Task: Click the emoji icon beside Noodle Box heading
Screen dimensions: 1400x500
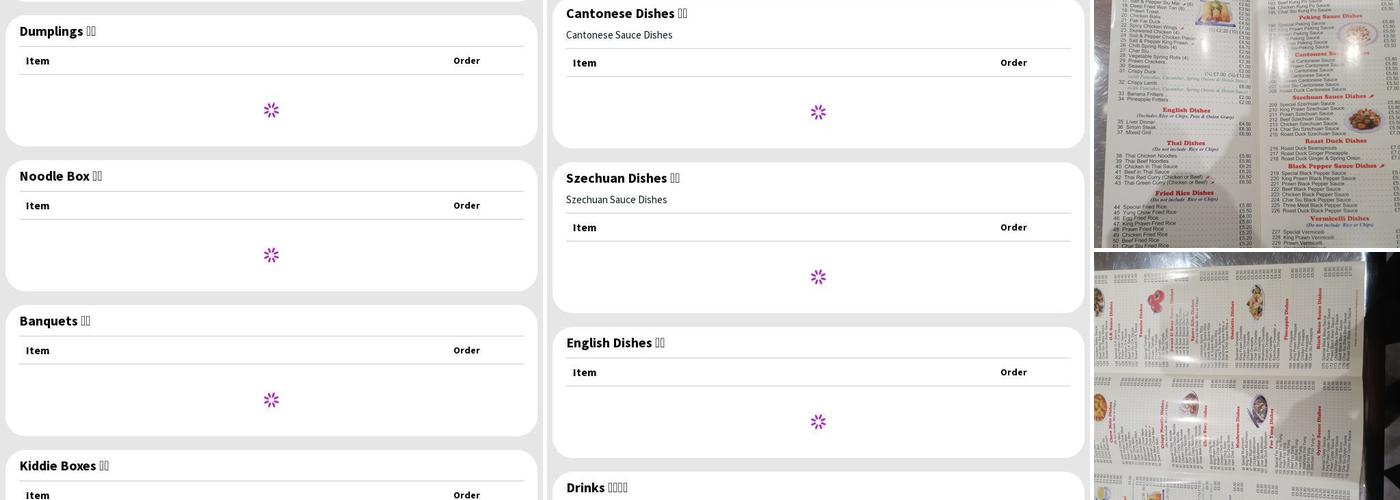Action: (x=97, y=176)
